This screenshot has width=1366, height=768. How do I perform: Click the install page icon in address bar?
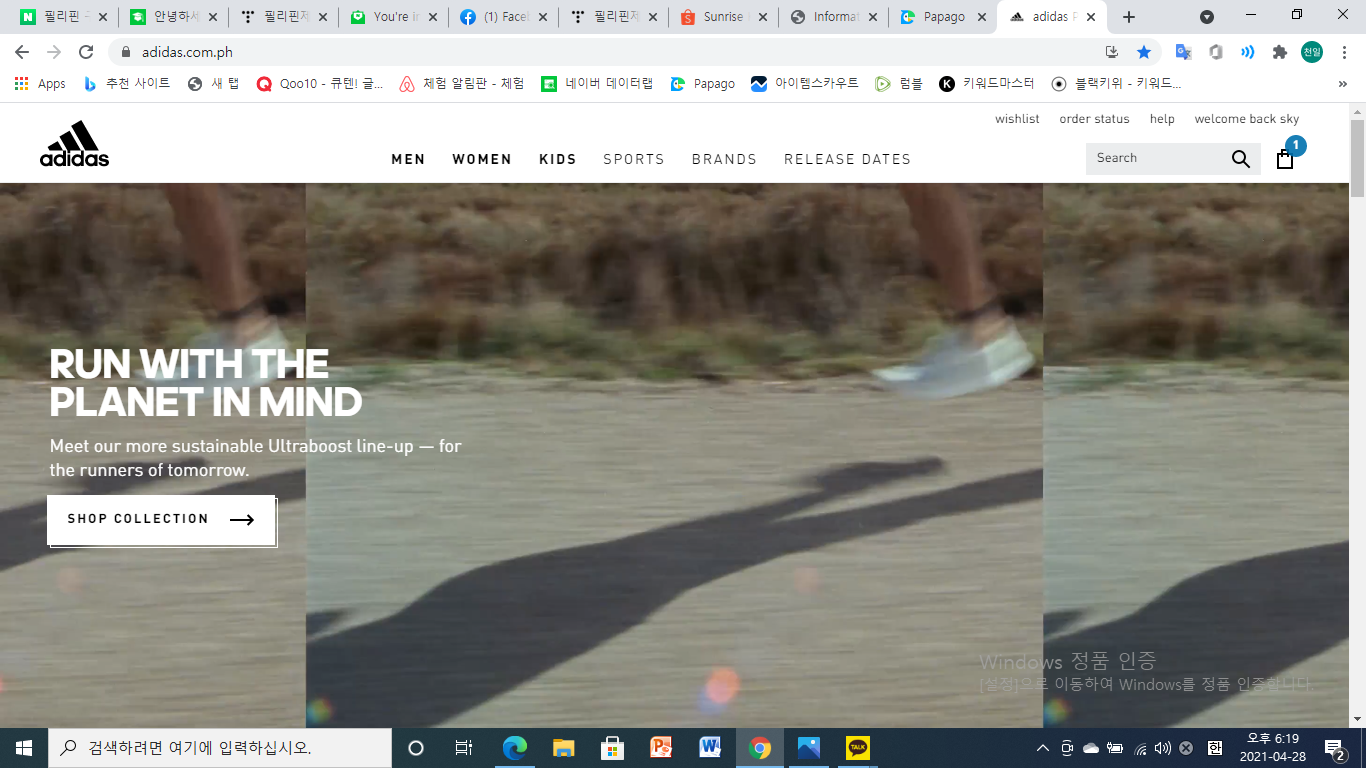click(x=1112, y=52)
